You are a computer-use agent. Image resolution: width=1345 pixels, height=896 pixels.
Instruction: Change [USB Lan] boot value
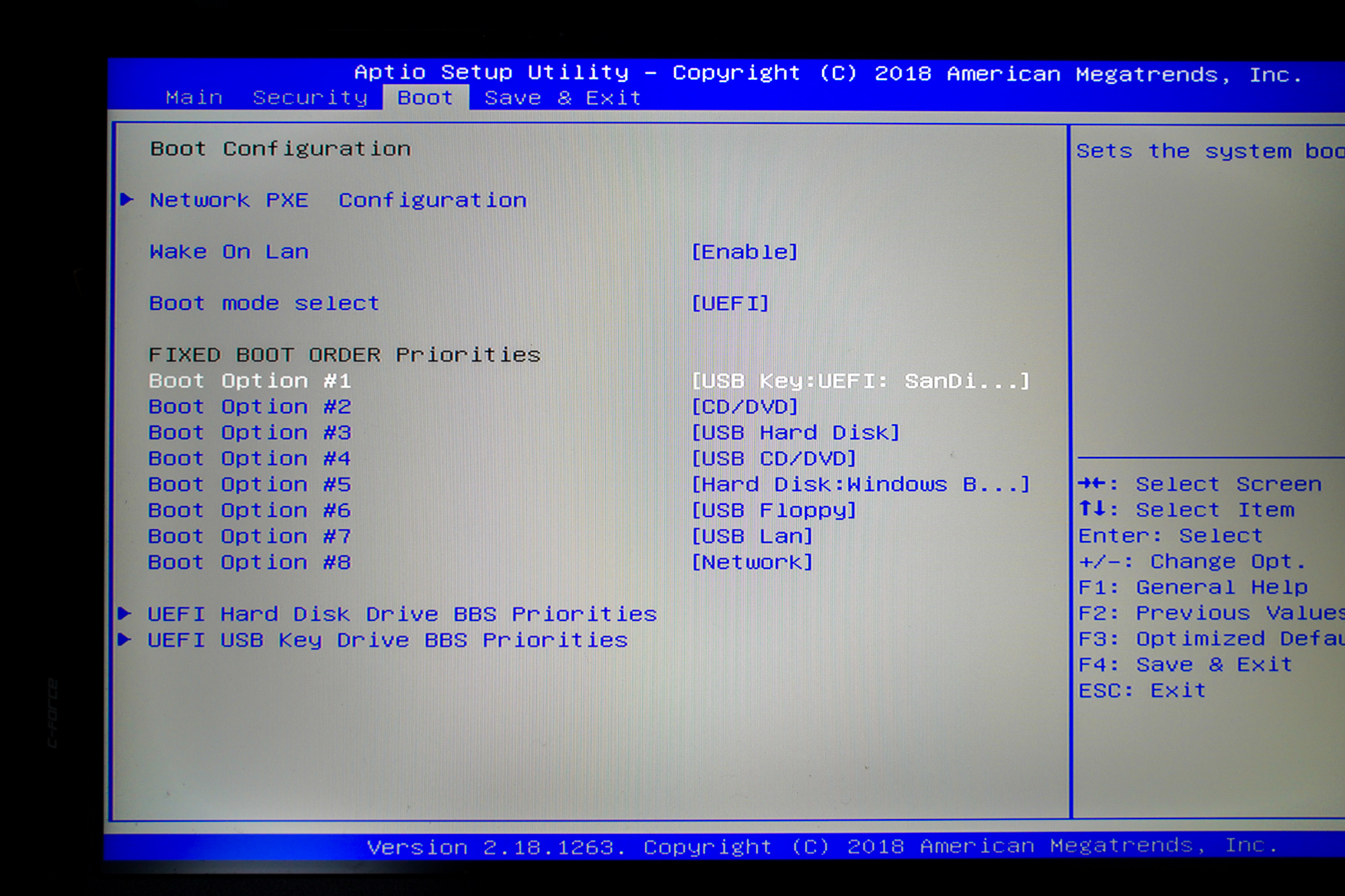click(x=752, y=536)
